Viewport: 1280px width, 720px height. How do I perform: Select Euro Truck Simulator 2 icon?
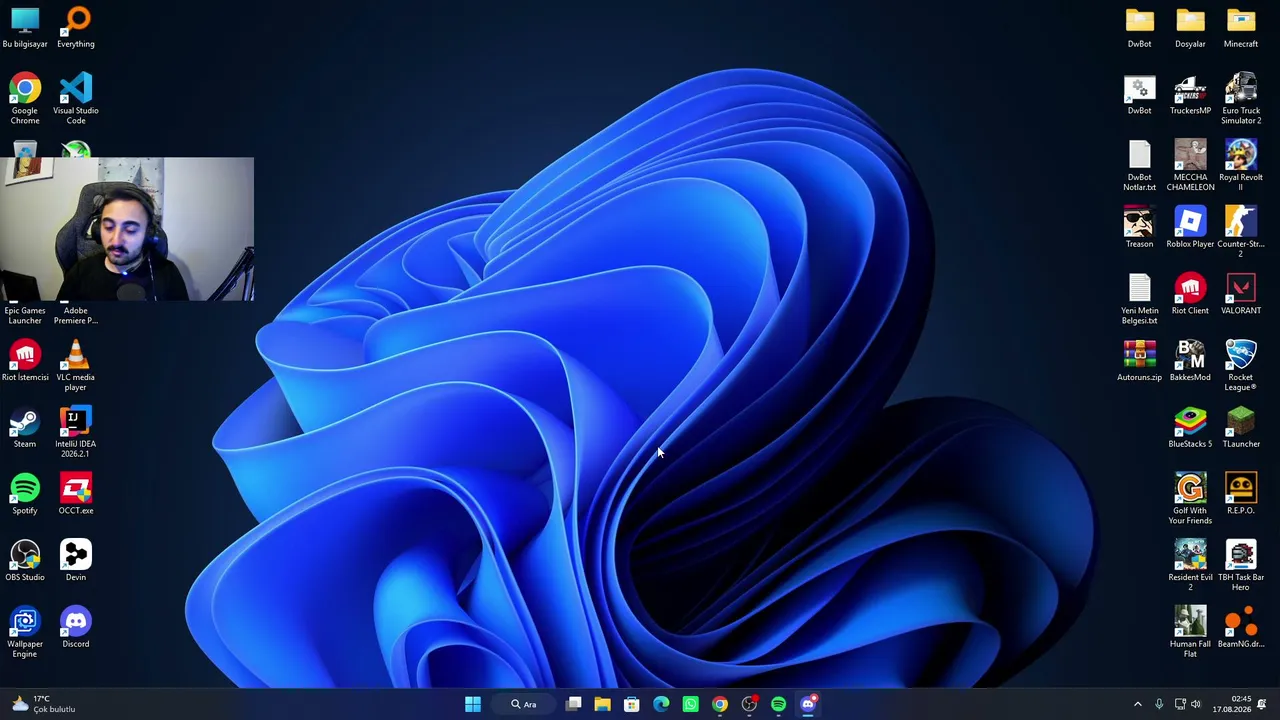pyautogui.click(x=1241, y=98)
